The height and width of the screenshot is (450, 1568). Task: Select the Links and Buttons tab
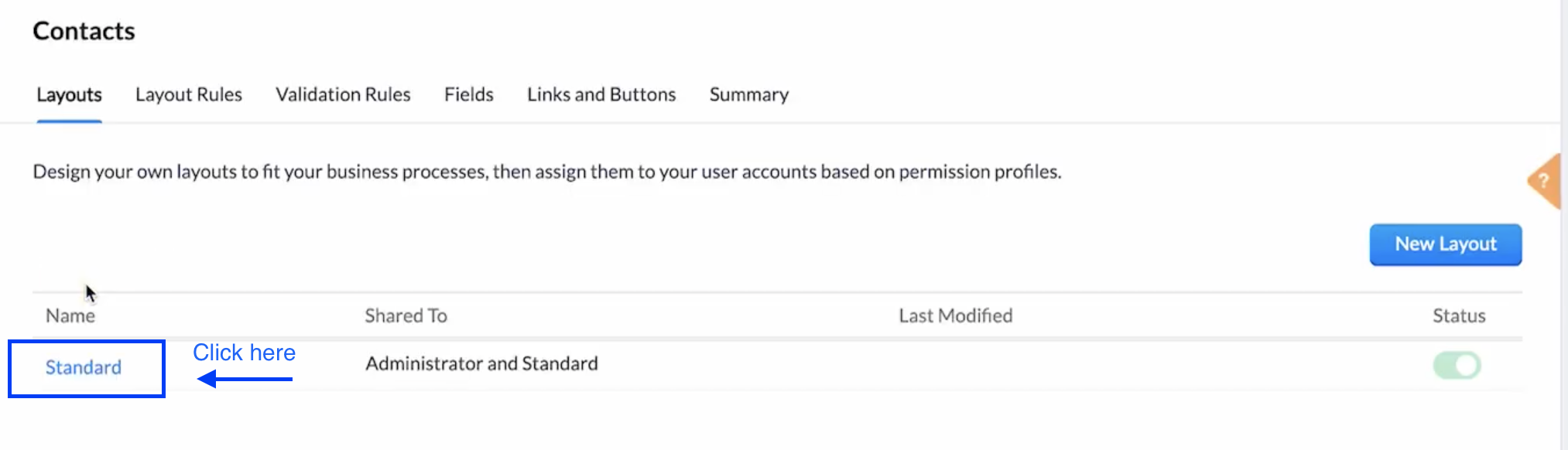point(601,94)
